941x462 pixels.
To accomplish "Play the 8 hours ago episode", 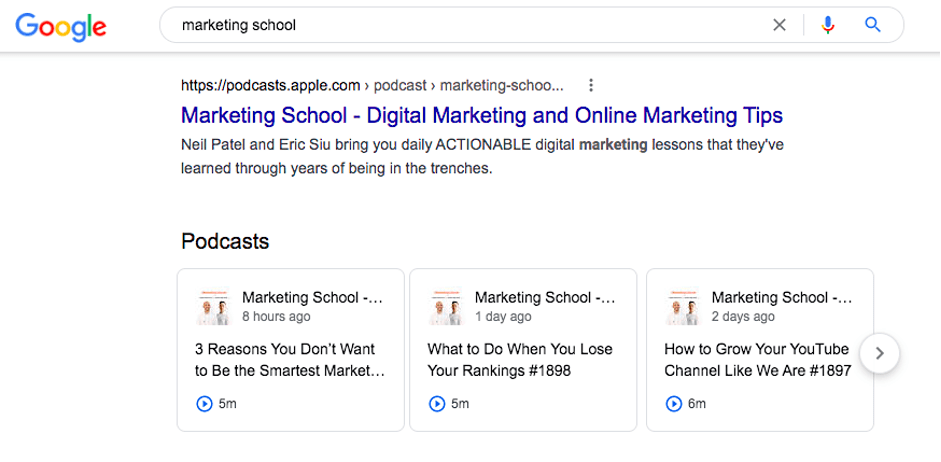I will pos(205,404).
